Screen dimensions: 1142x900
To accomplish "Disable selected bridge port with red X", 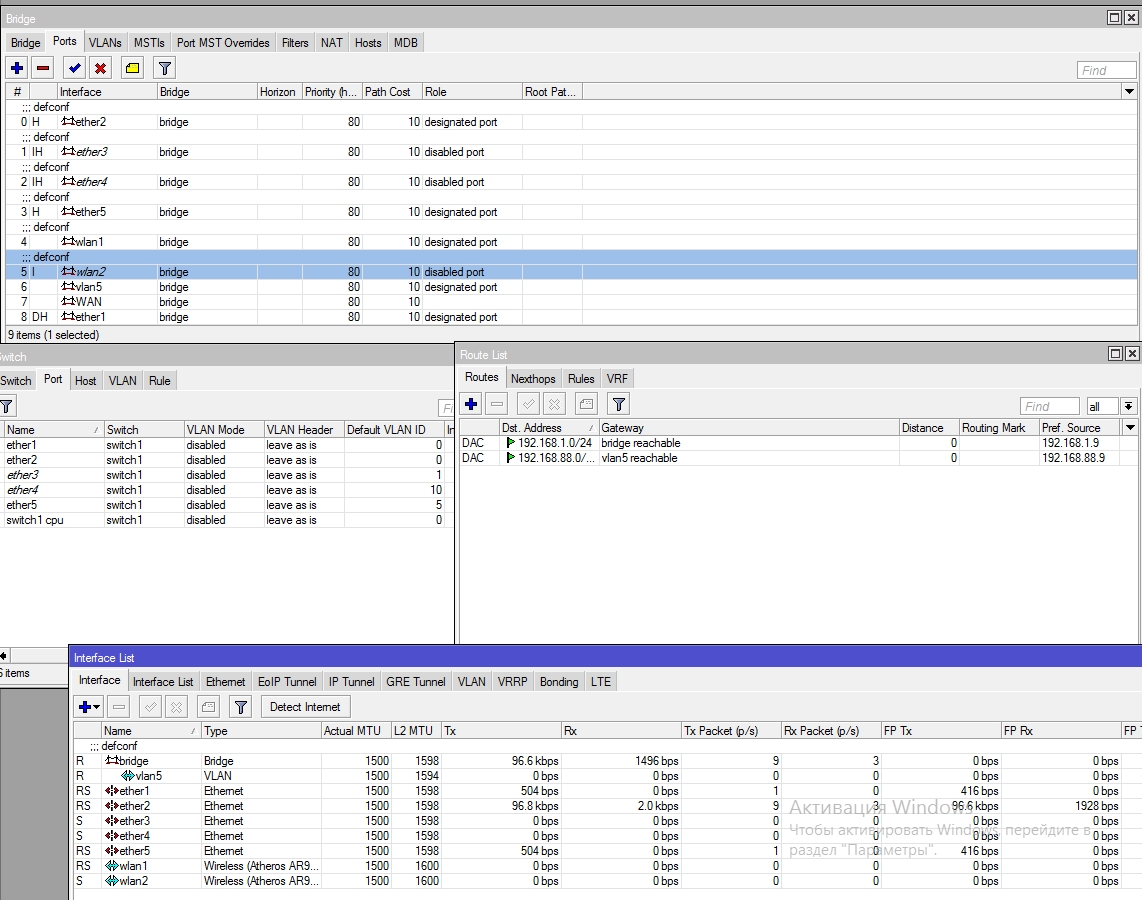I will 101,68.
